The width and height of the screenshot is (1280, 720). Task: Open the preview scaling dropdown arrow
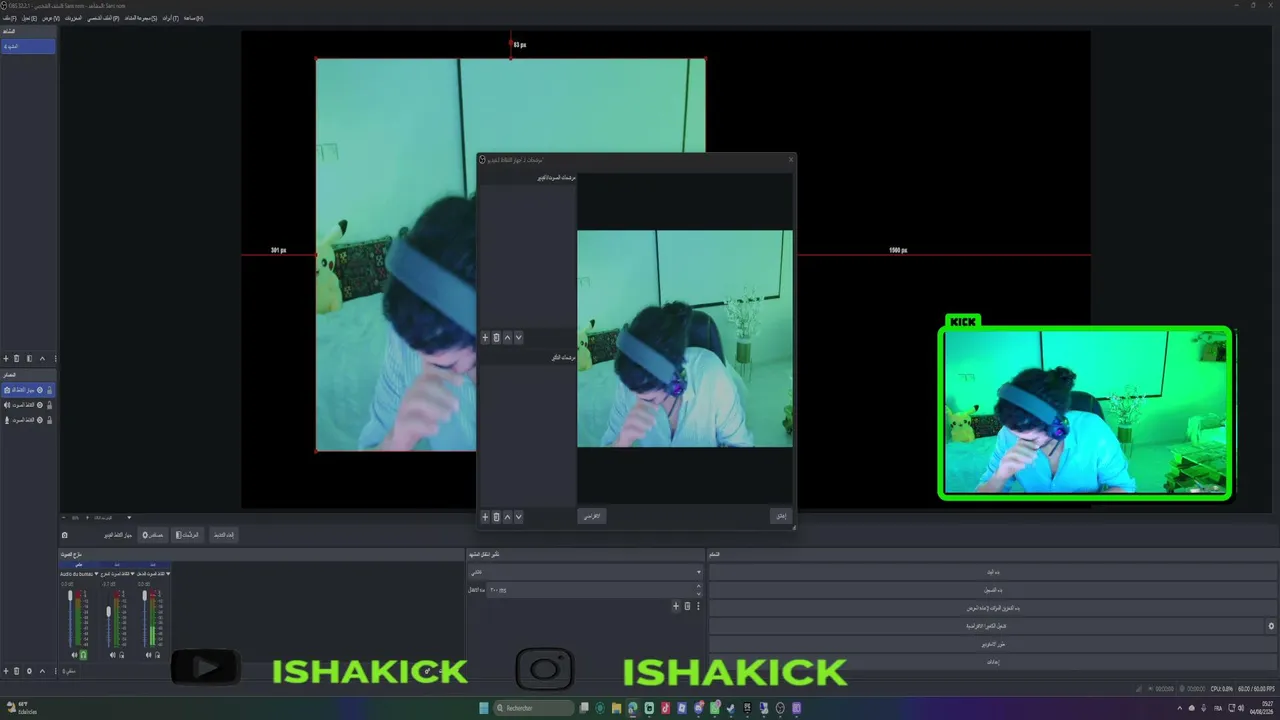pyautogui.click(x=129, y=518)
